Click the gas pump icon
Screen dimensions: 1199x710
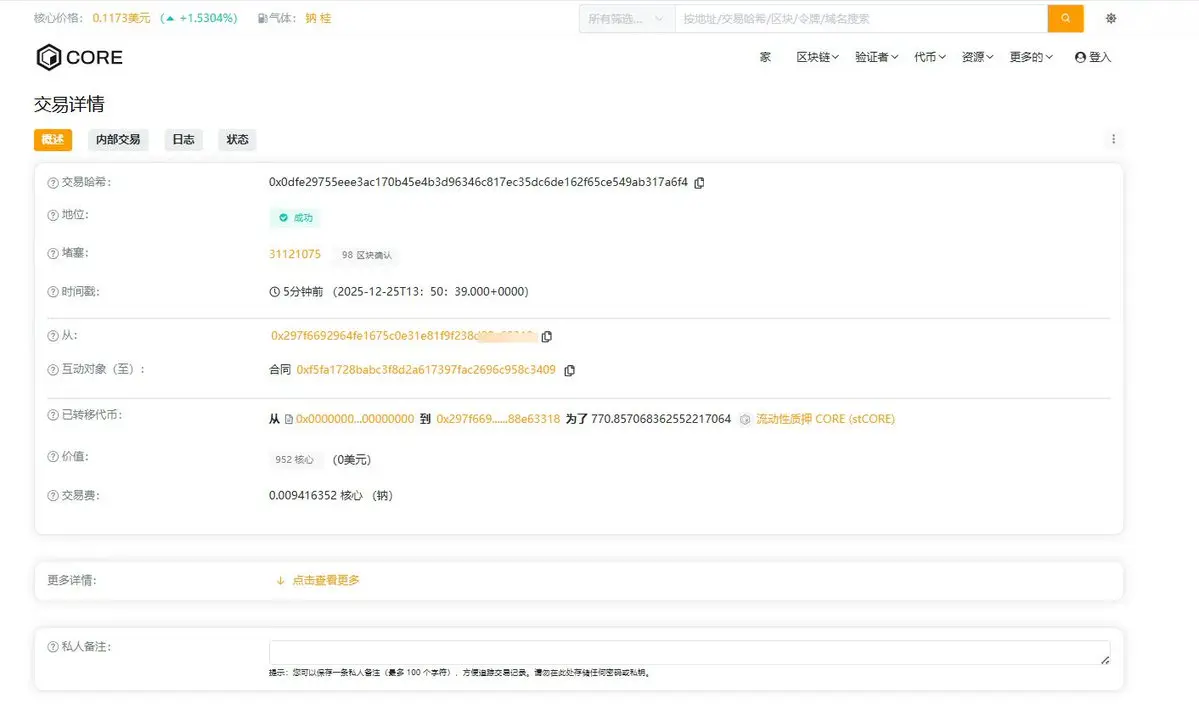pos(262,18)
